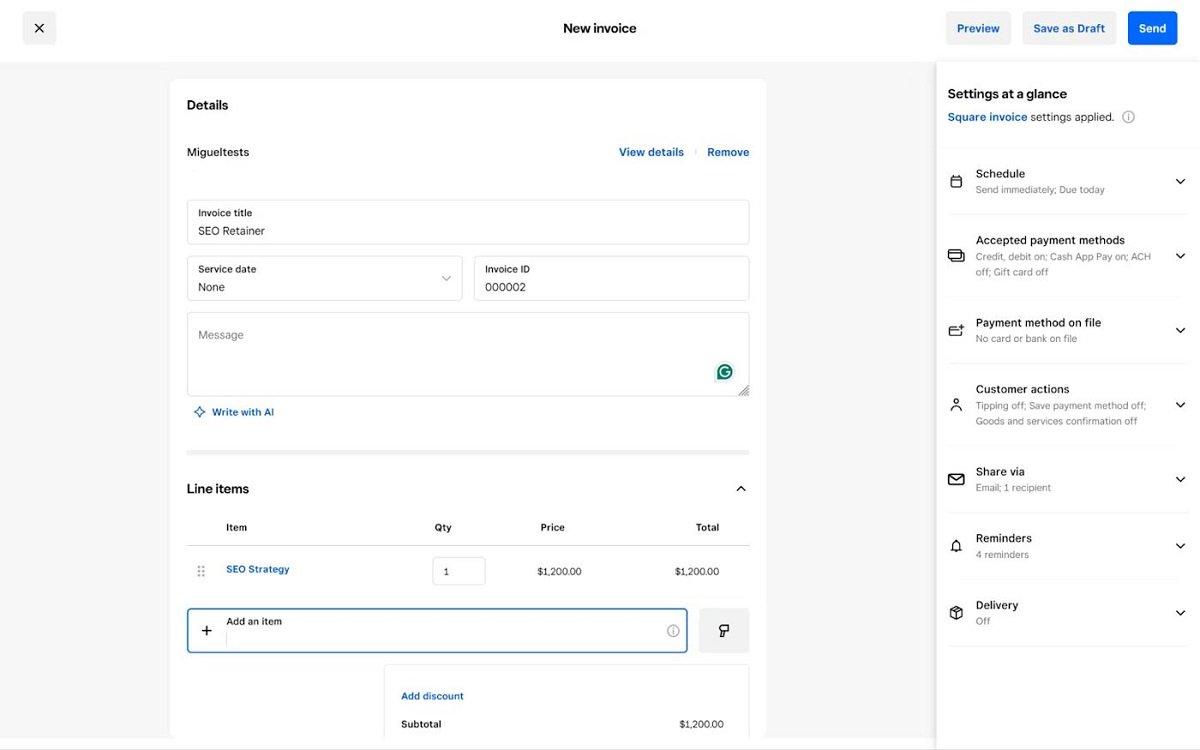Expand the Delivery settings row
This screenshot has width=1200, height=750.
(1180, 613)
